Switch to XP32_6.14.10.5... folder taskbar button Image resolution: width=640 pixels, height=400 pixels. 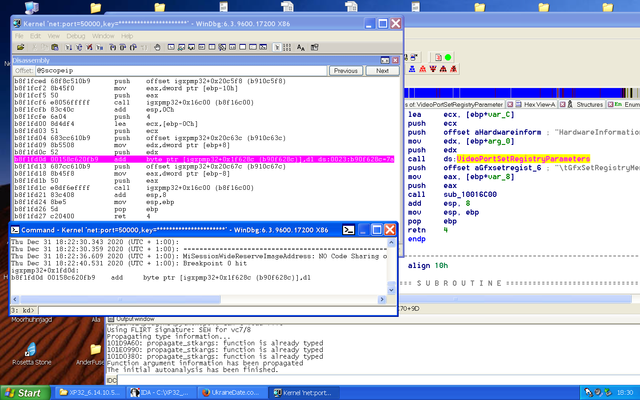(91, 393)
